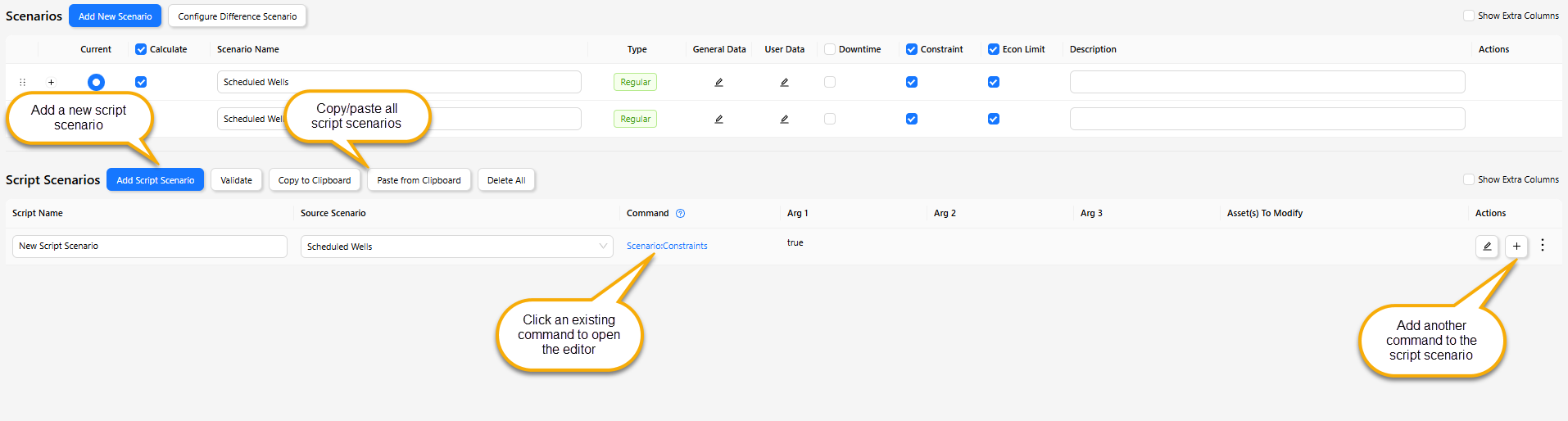Add another command with the plus icon
This screenshot has width=1568, height=421.
(x=1516, y=246)
